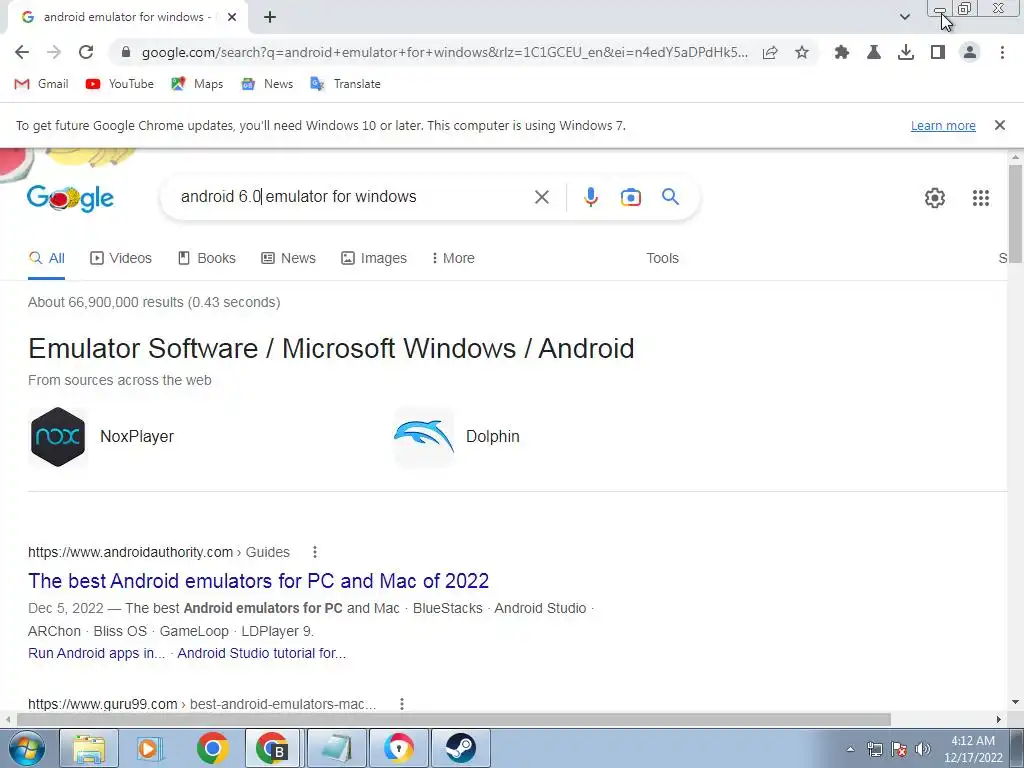Clear the search query text
This screenshot has height=768, width=1024.
pyautogui.click(x=541, y=197)
